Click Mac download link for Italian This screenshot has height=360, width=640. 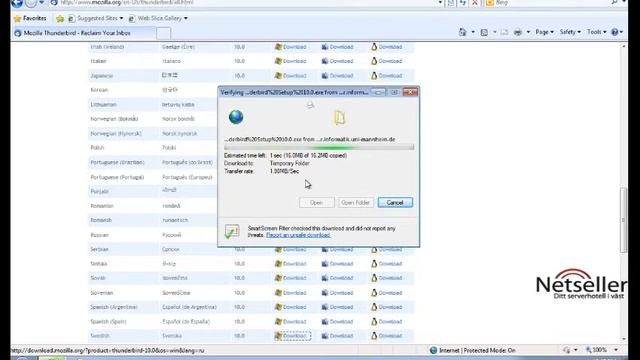337,61
